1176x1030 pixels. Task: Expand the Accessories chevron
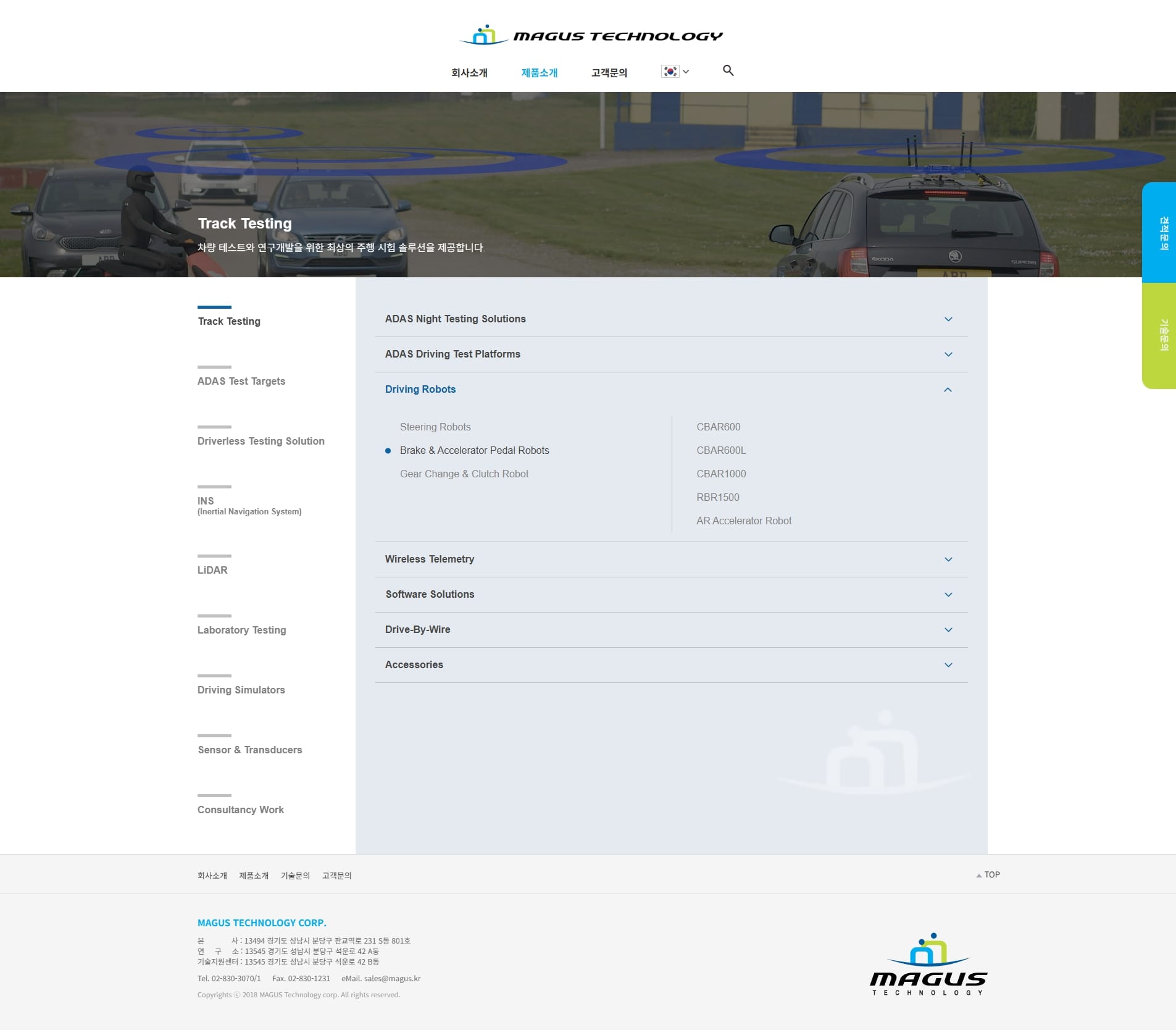tap(948, 665)
